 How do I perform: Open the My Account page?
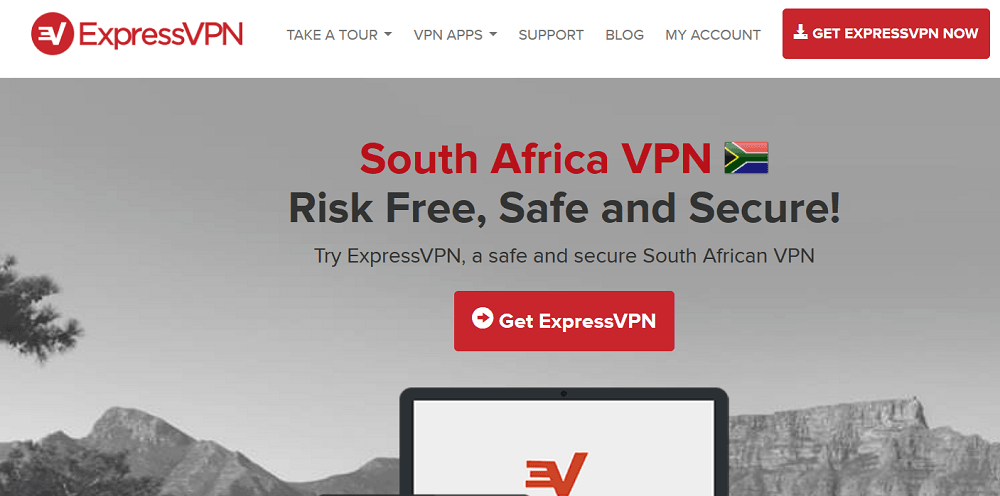[713, 34]
